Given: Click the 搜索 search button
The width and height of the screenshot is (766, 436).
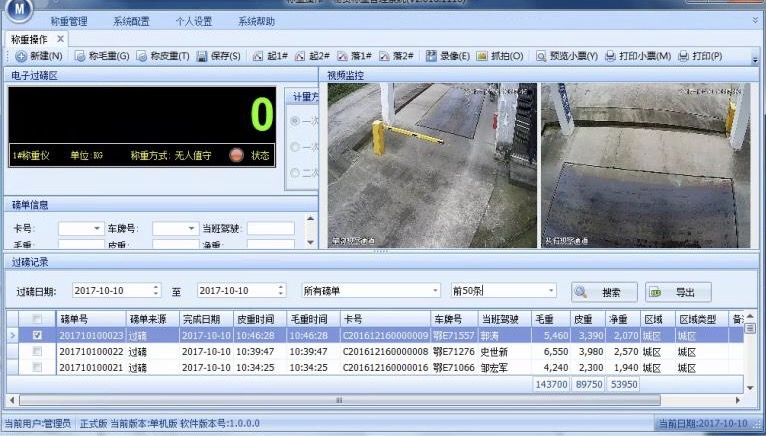Looking at the screenshot, I should click(x=603, y=292).
